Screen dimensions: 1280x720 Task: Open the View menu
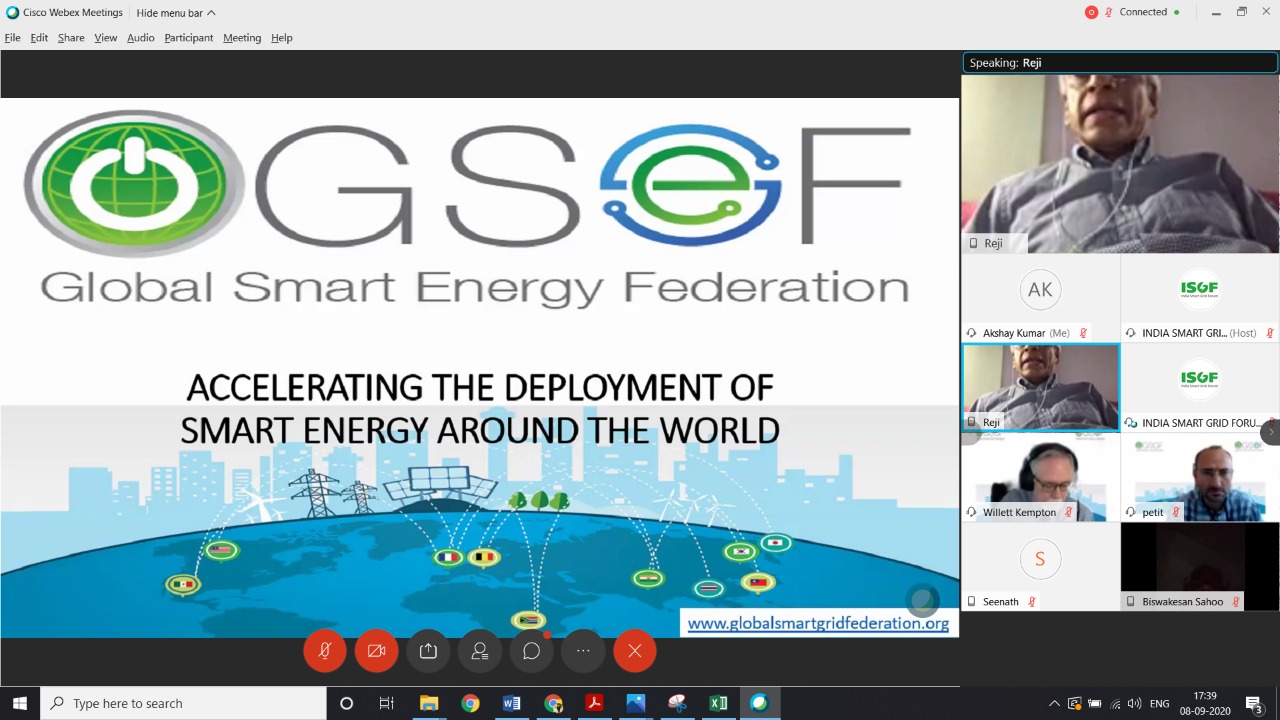click(106, 38)
